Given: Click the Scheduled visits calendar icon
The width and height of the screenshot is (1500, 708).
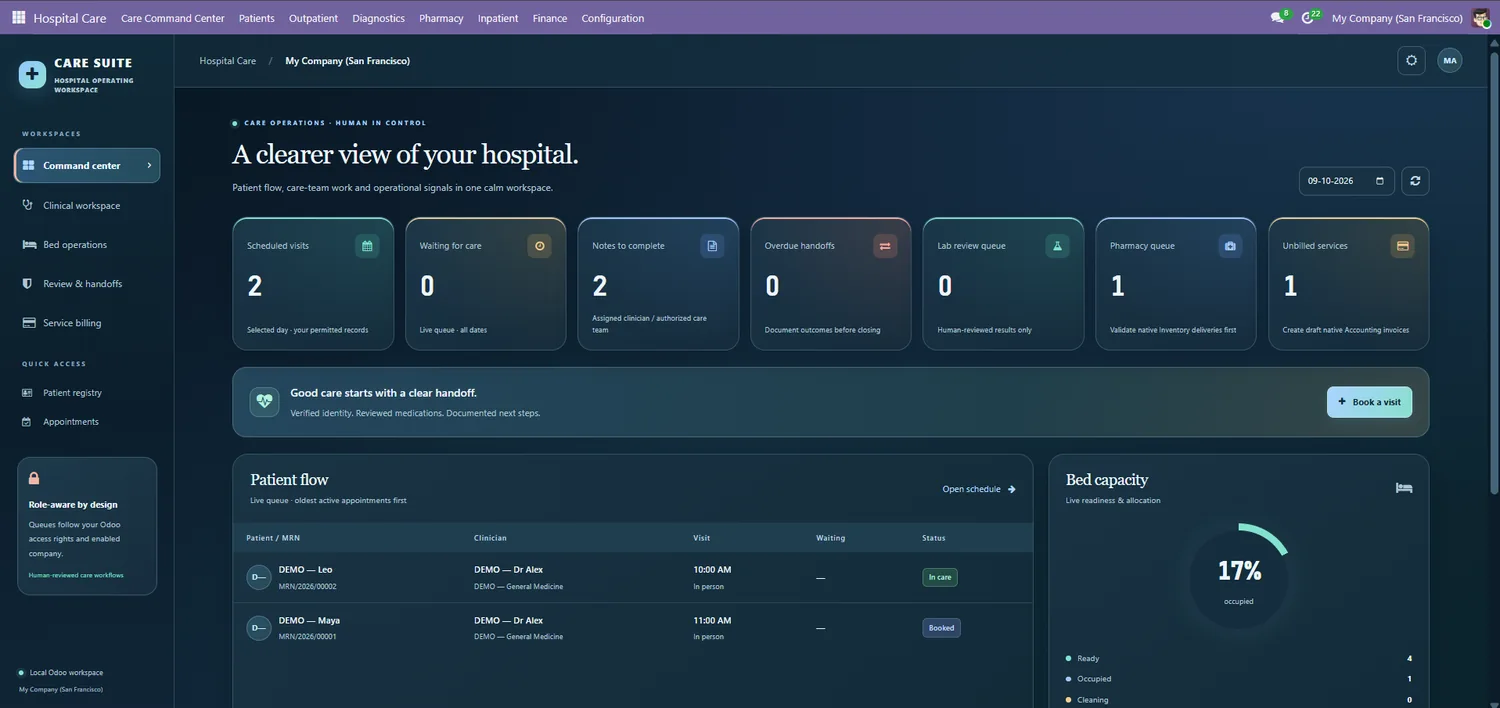Looking at the screenshot, I should (x=367, y=245).
